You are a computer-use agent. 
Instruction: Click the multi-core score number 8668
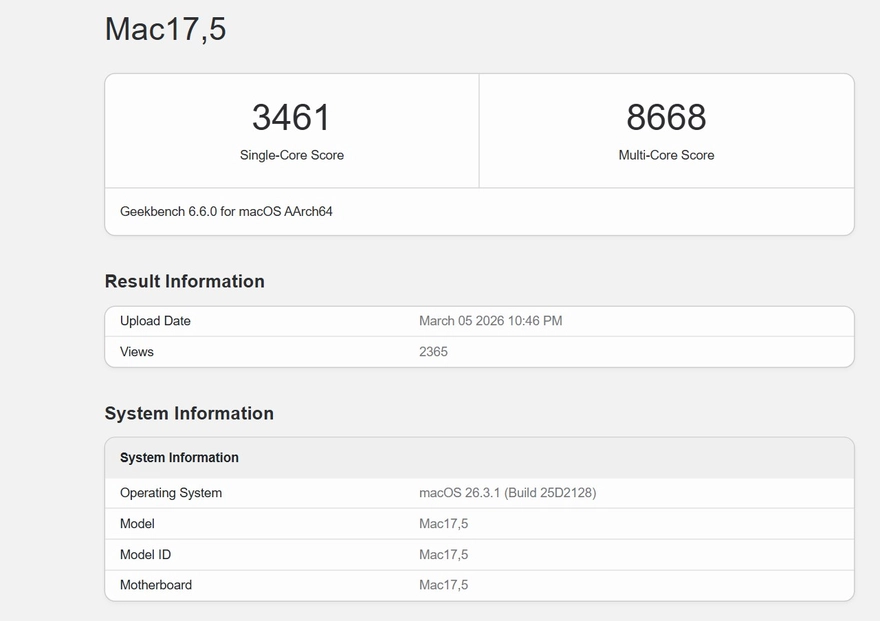click(666, 117)
